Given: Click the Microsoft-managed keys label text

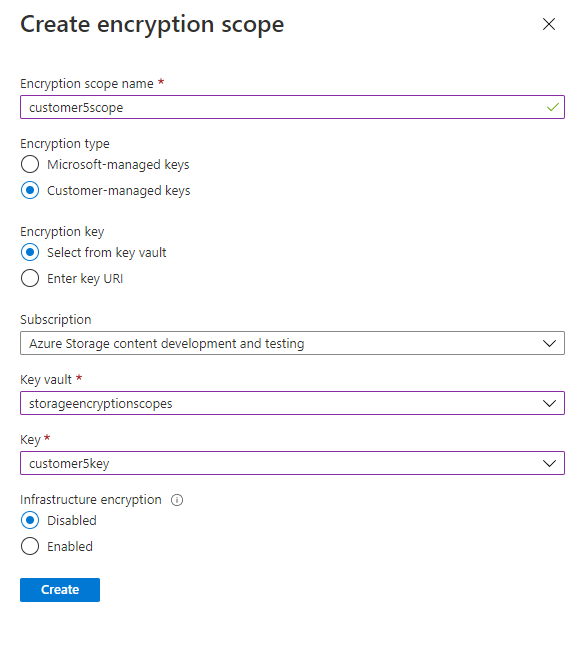Looking at the screenshot, I should point(118,165).
